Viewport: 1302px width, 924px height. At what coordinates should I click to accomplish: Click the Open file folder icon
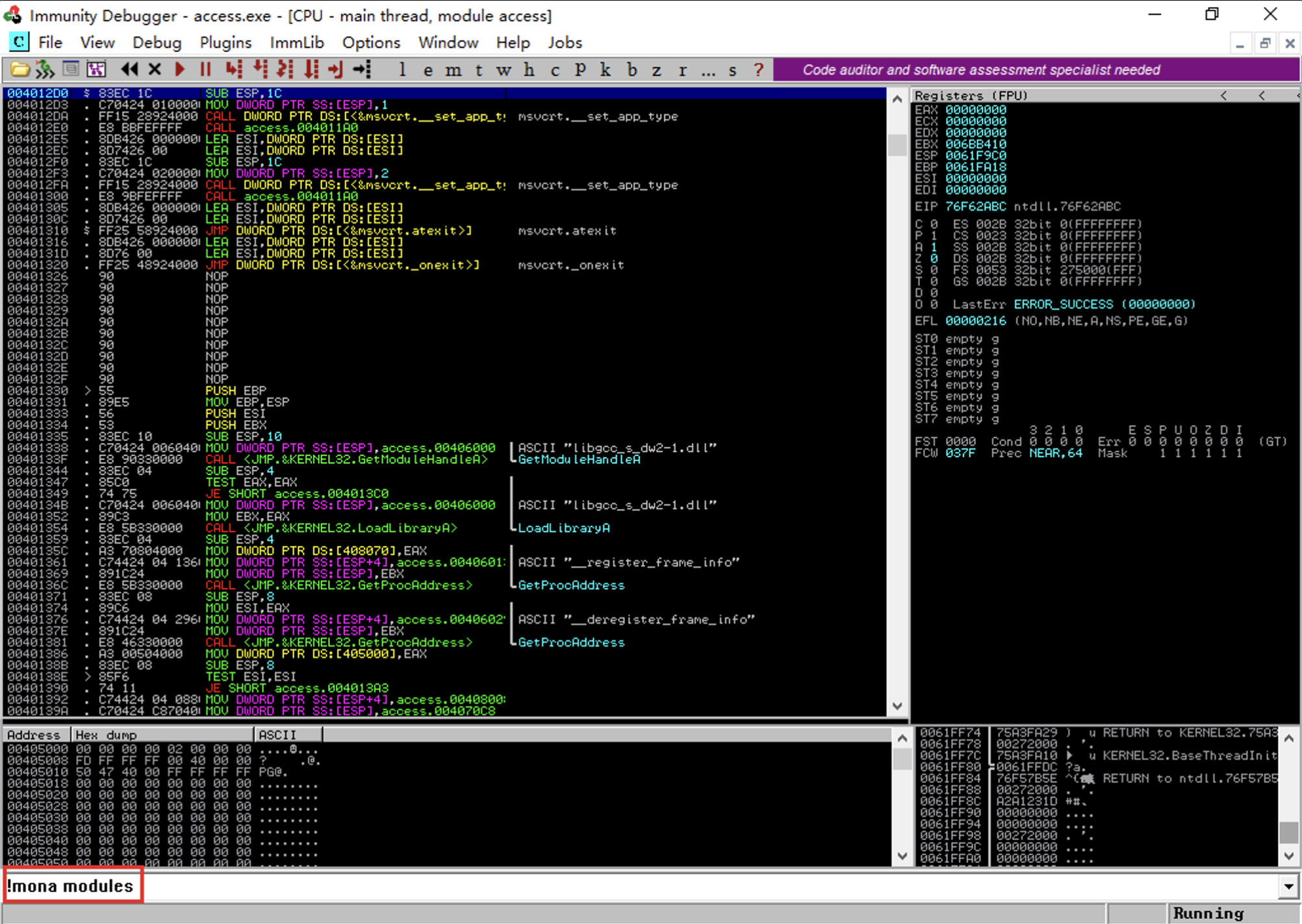[x=19, y=70]
